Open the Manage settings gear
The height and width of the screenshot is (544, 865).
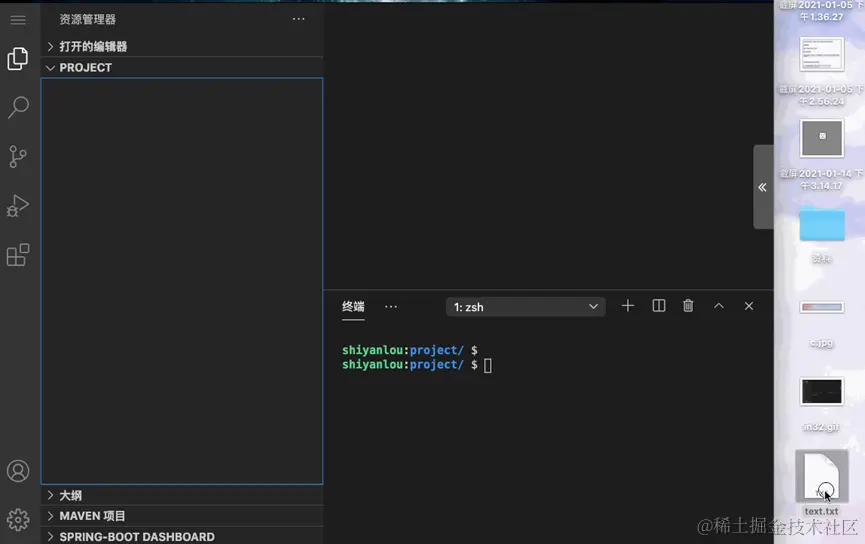point(18,520)
